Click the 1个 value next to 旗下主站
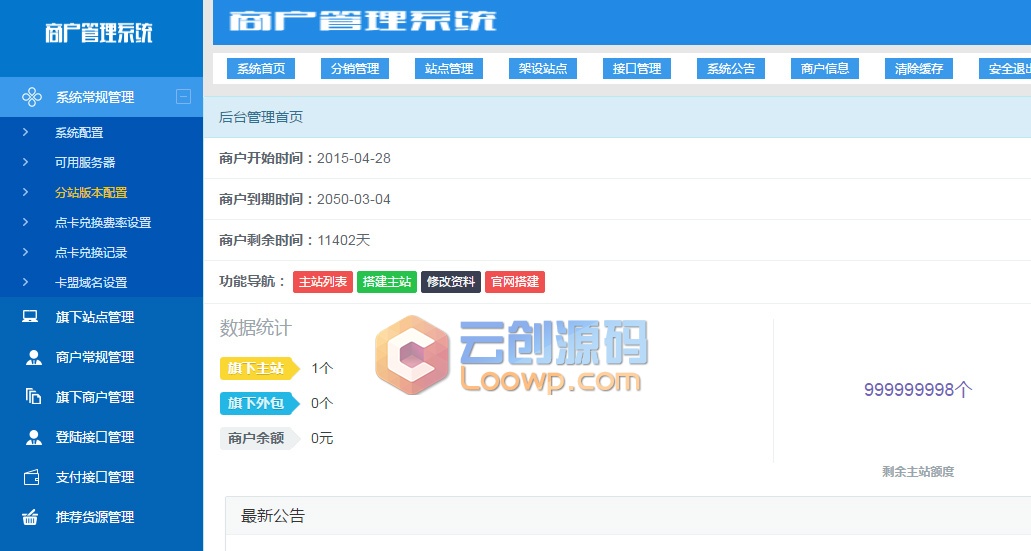 (x=322, y=368)
